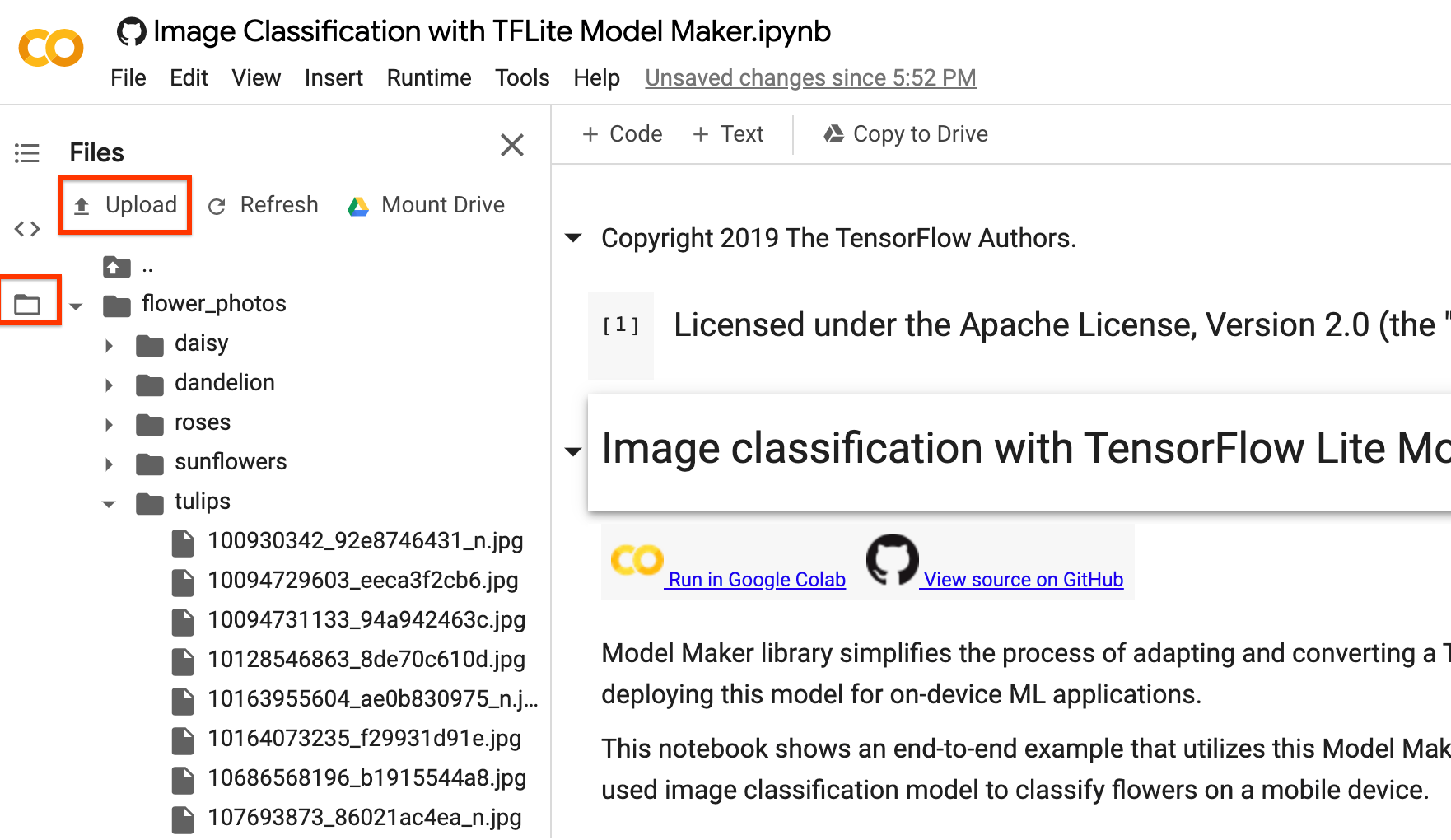Image resolution: width=1451 pixels, height=840 pixels.
Task: Click the Refresh files button
Action: (263, 205)
